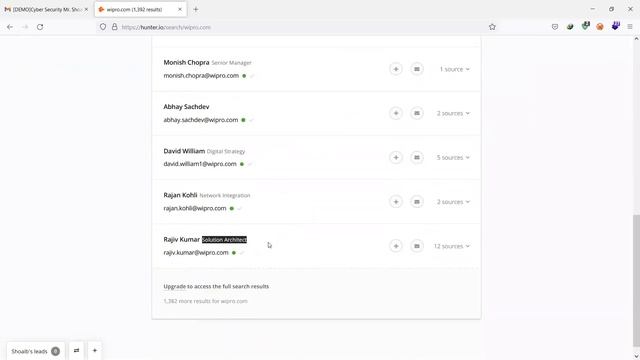Click the name Rajiv Kumar
This screenshot has width=640, height=360.
[x=182, y=240]
